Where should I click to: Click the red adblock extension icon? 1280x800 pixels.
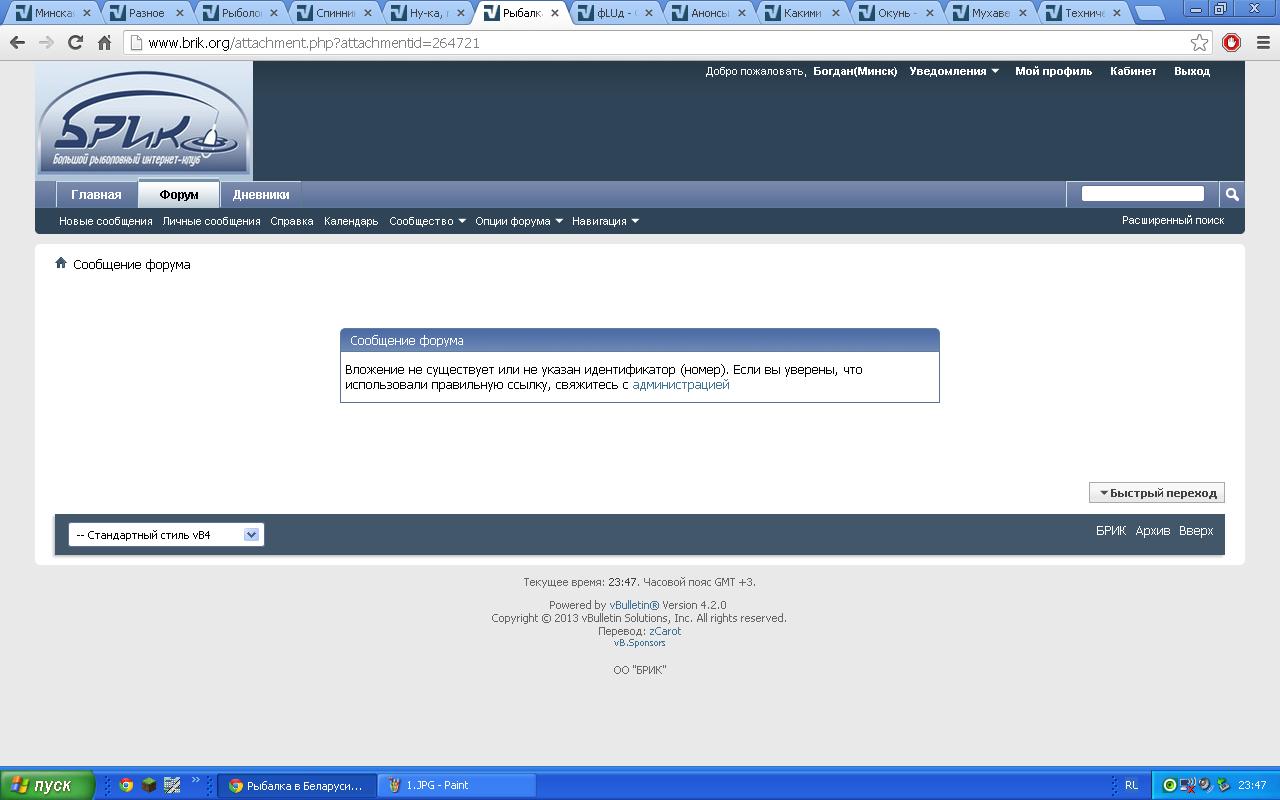click(1232, 43)
